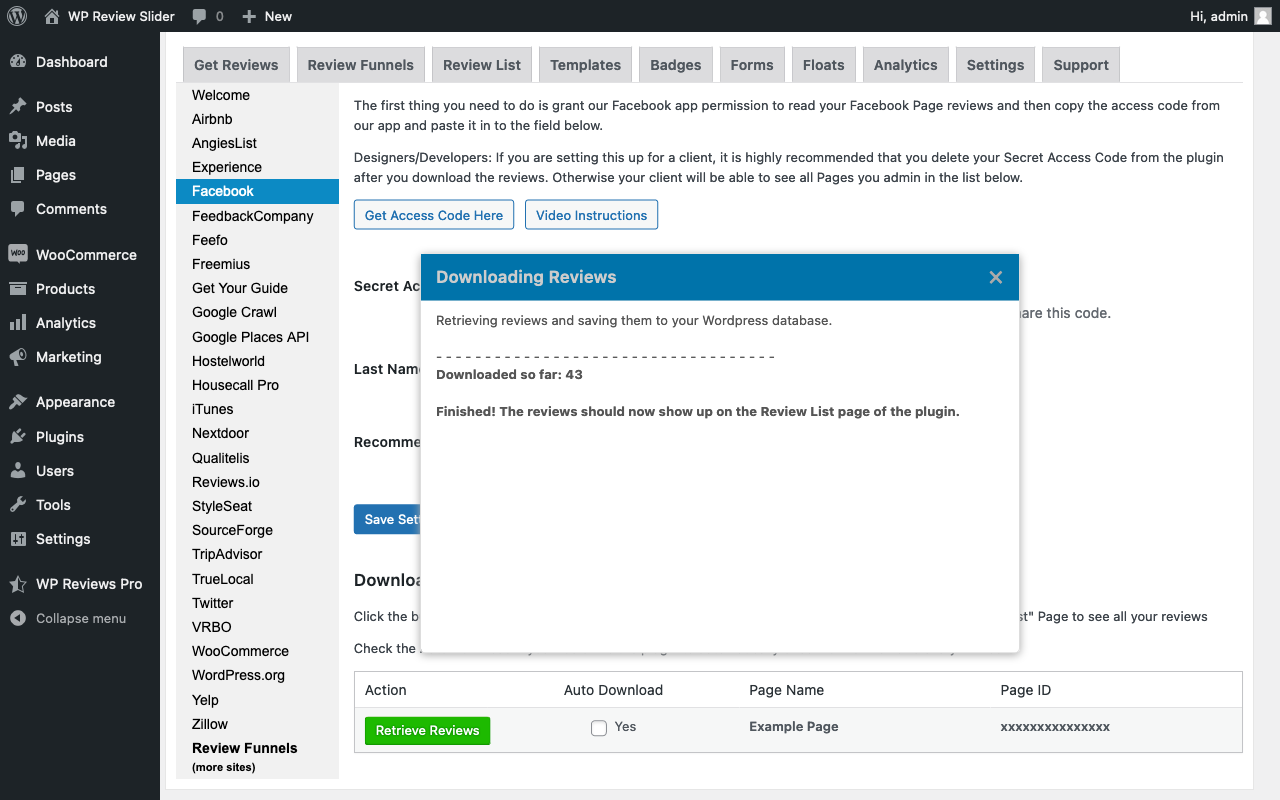Click the Hi, admin account text
1280x800 pixels.
pos(1219,16)
